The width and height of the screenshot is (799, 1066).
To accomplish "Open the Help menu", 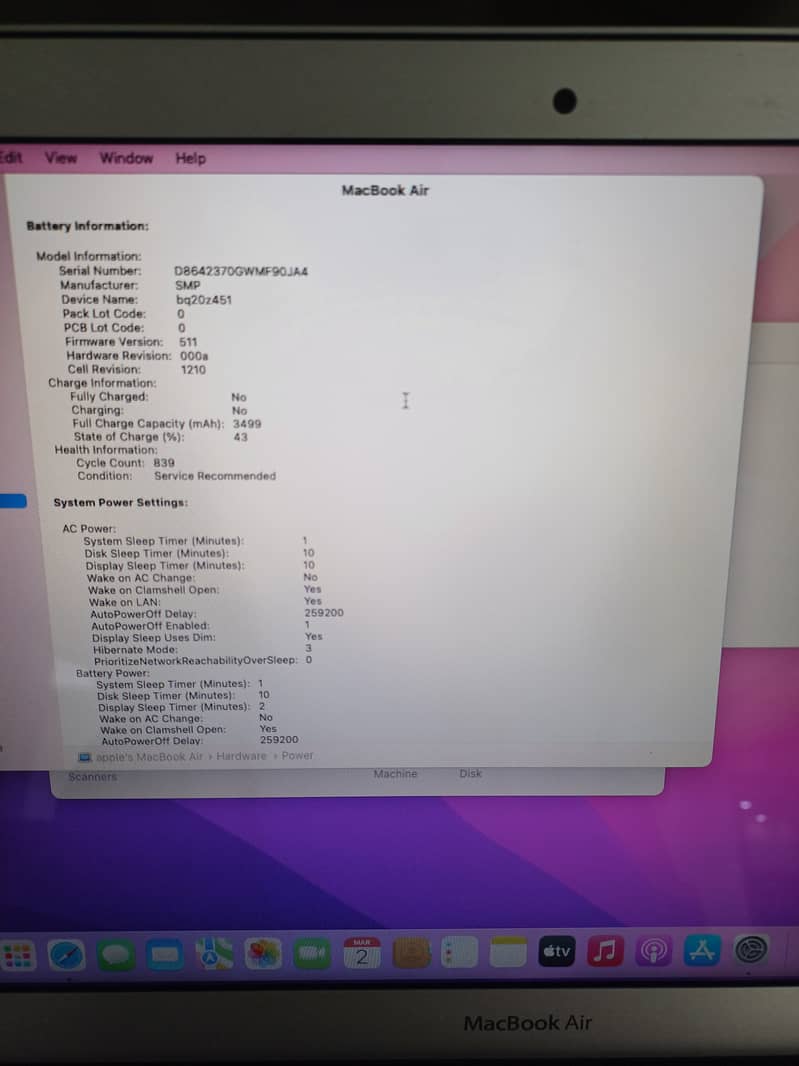I will click(x=190, y=158).
